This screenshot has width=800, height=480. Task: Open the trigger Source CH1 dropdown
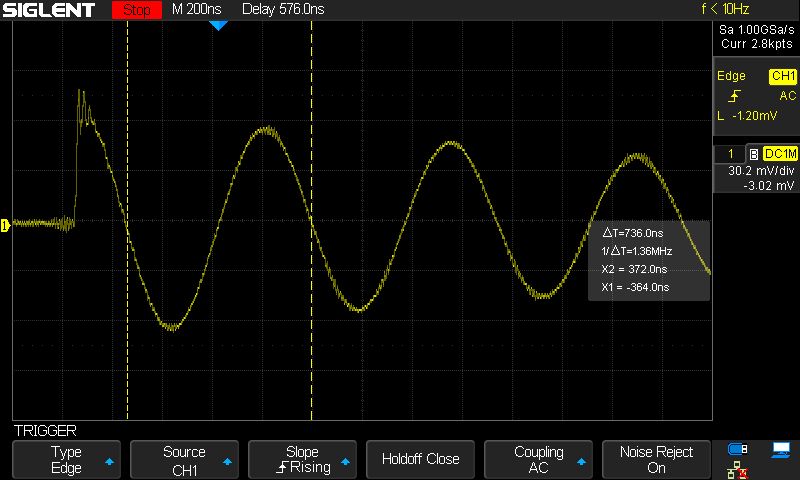click(184, 459)
